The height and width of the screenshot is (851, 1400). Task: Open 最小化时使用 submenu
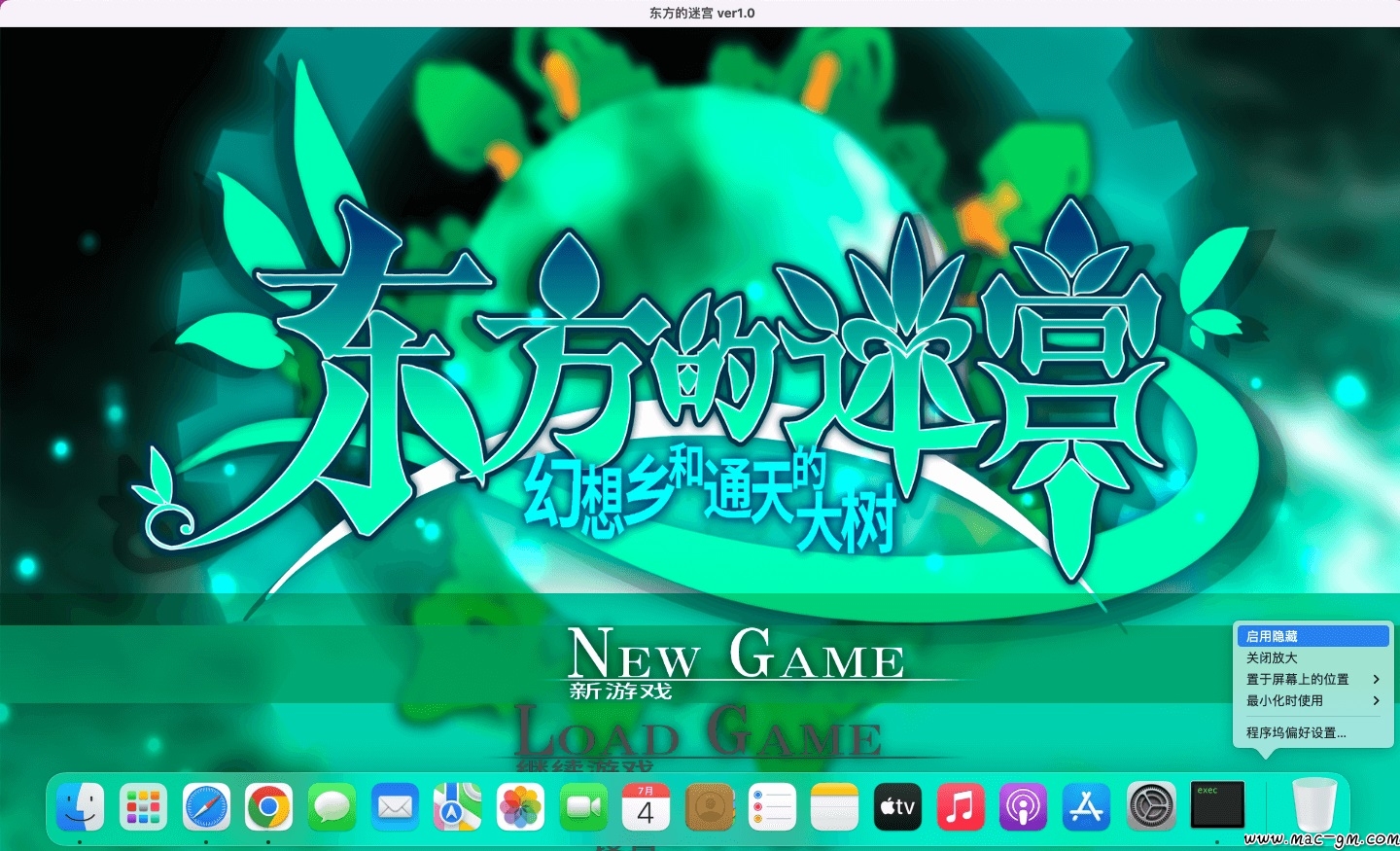(1312, 700)
